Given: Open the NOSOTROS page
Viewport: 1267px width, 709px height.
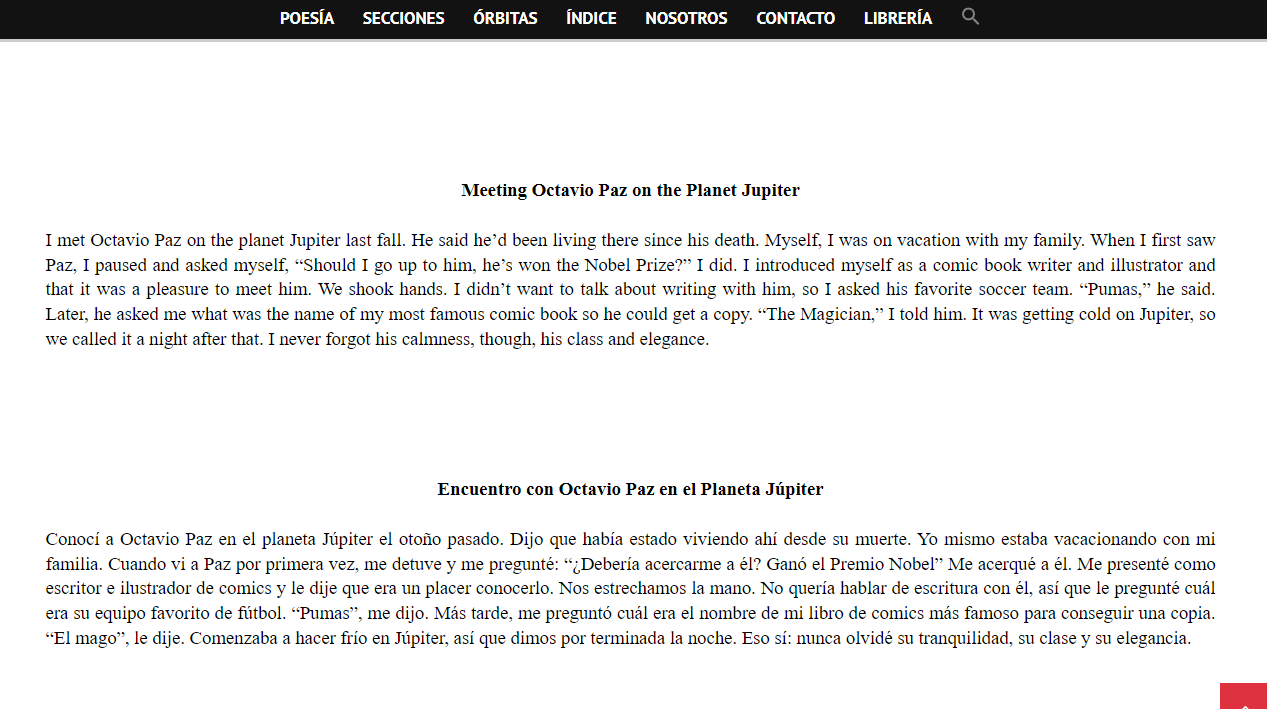Looking at the screenshot, I should pos(686,18).
